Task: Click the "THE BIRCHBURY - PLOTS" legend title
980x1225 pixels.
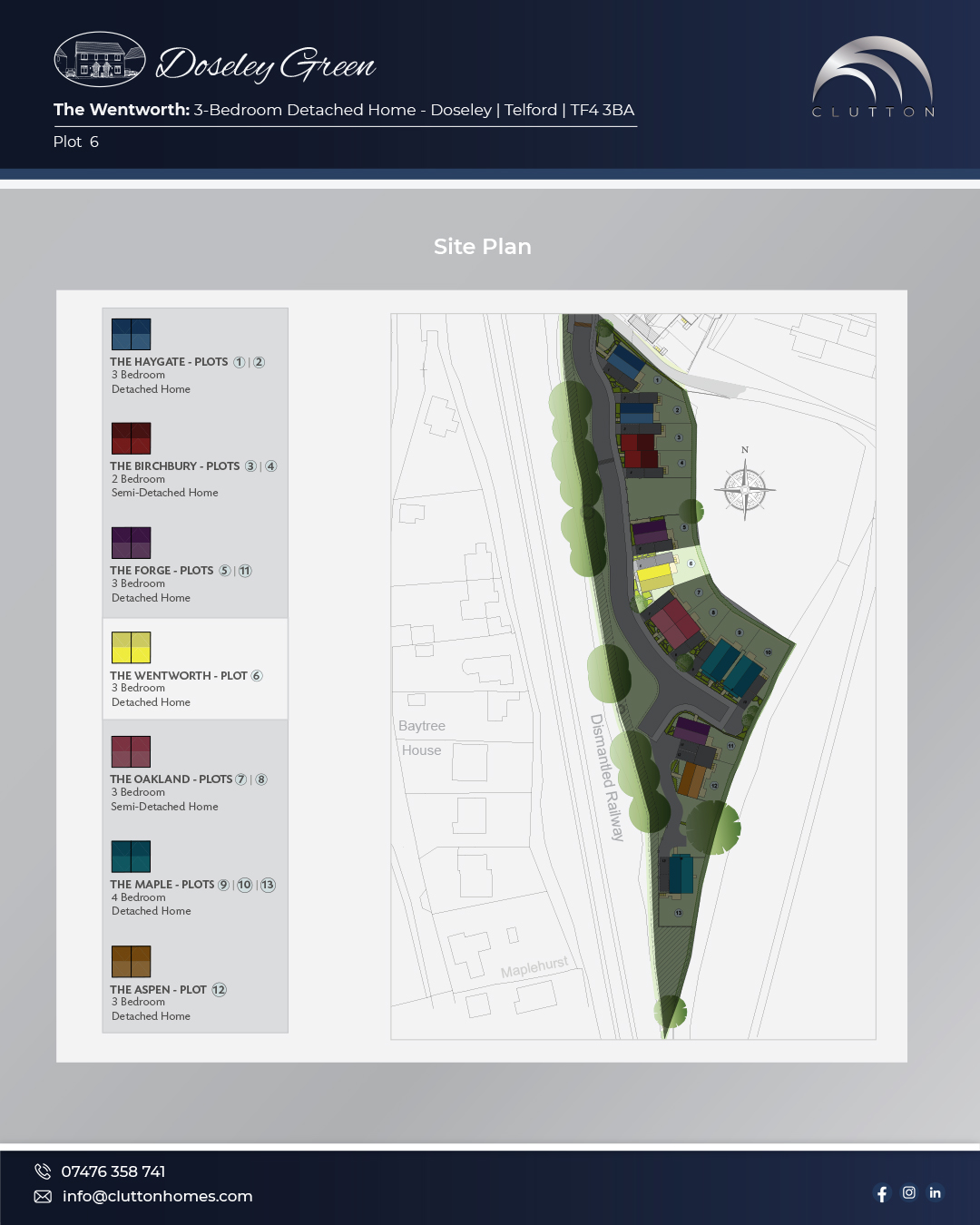Action: coord(175,466)
